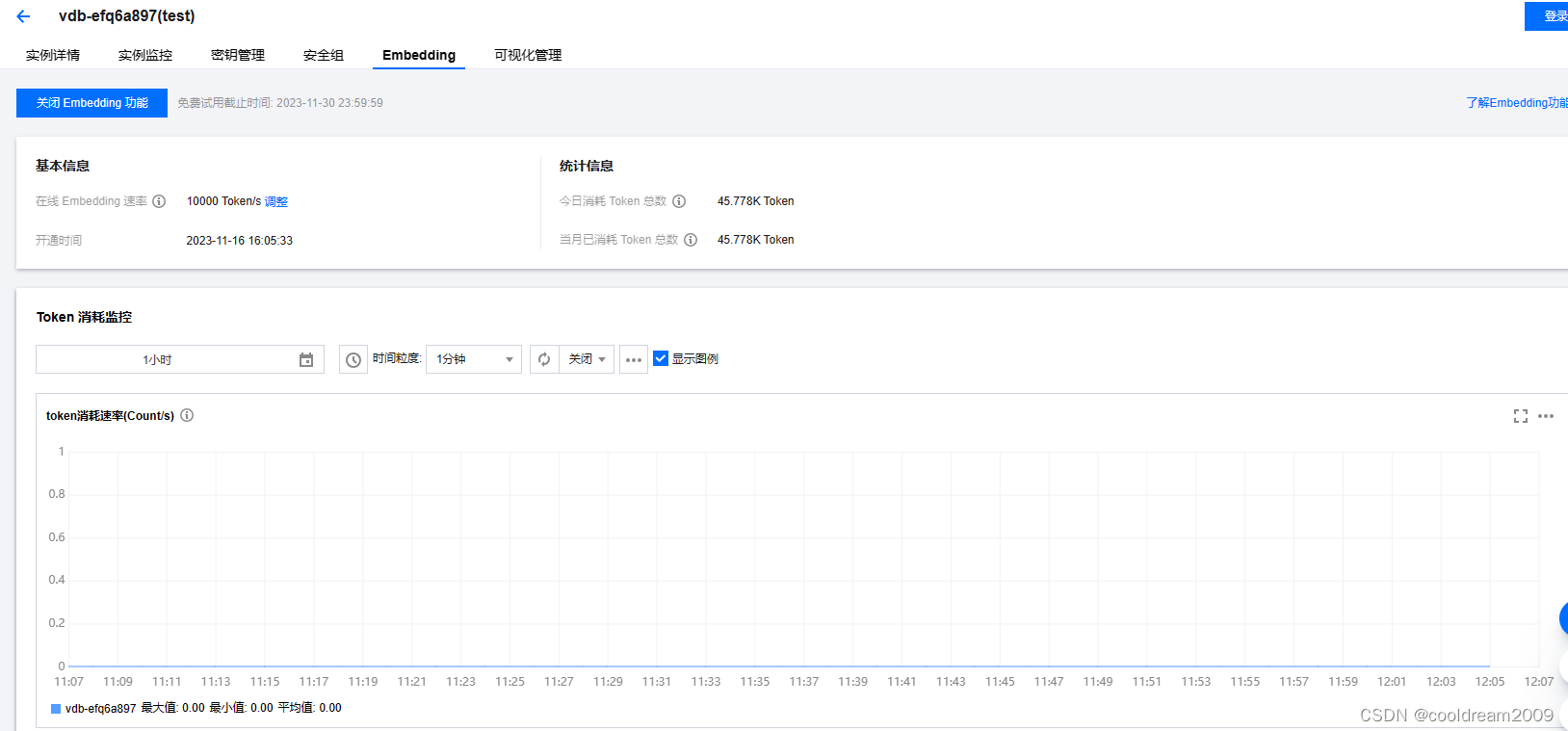Open 时间粒度 1分钟 dropdown
This screenshot has width=1568, height=731.
(473, 359)
